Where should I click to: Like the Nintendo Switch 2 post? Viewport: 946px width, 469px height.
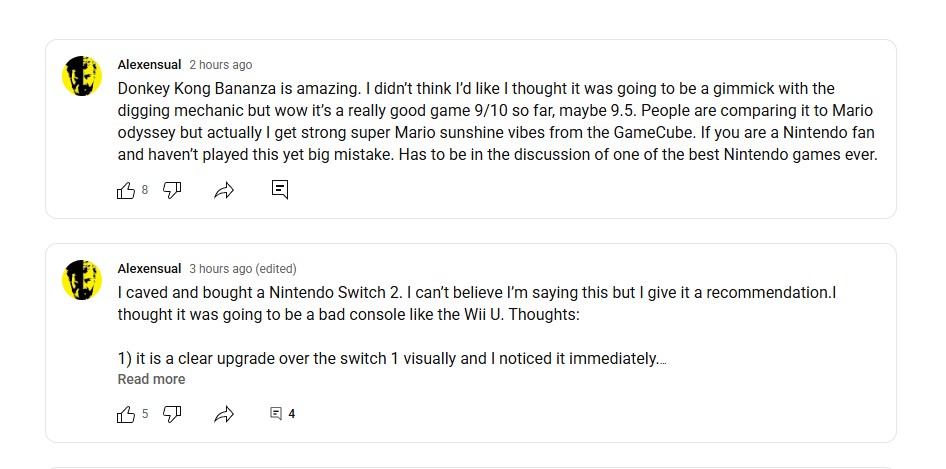pyautogui.click(x=126, y=414)
